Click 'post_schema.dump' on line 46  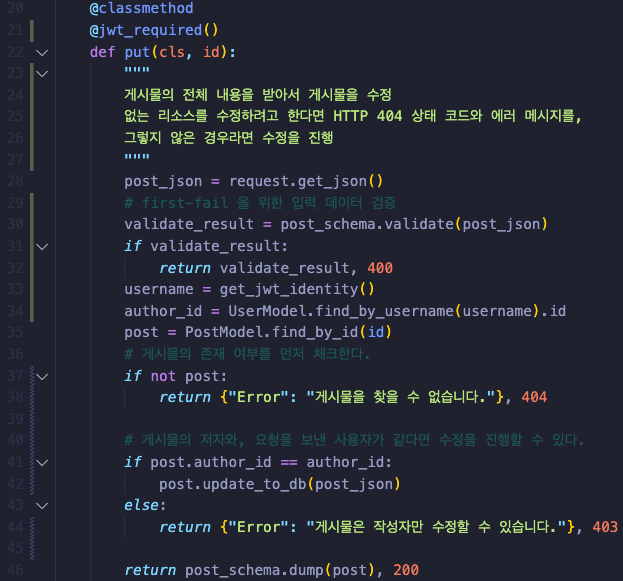pyautogui.click(x=255, y=570)
